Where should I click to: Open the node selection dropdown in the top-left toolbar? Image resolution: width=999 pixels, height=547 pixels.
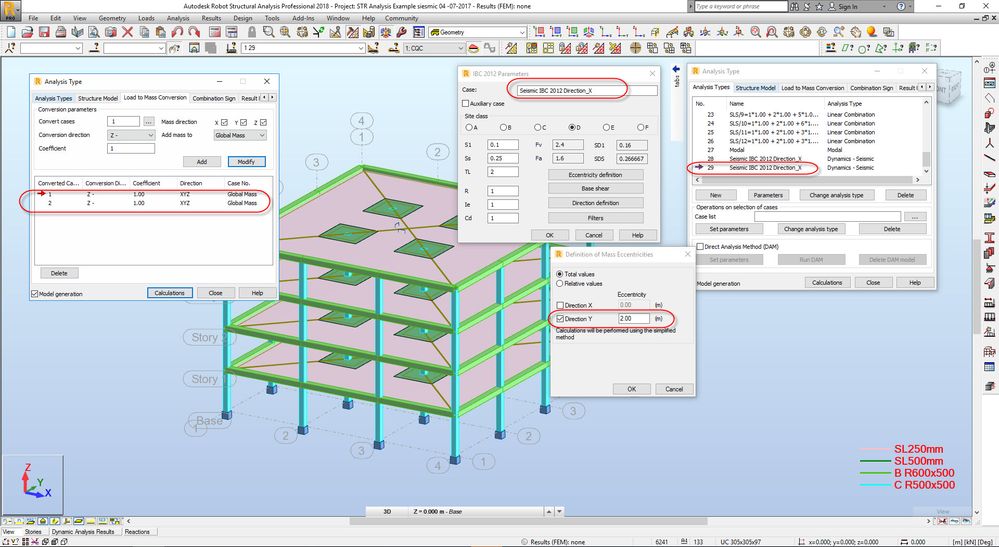point(52,48)
